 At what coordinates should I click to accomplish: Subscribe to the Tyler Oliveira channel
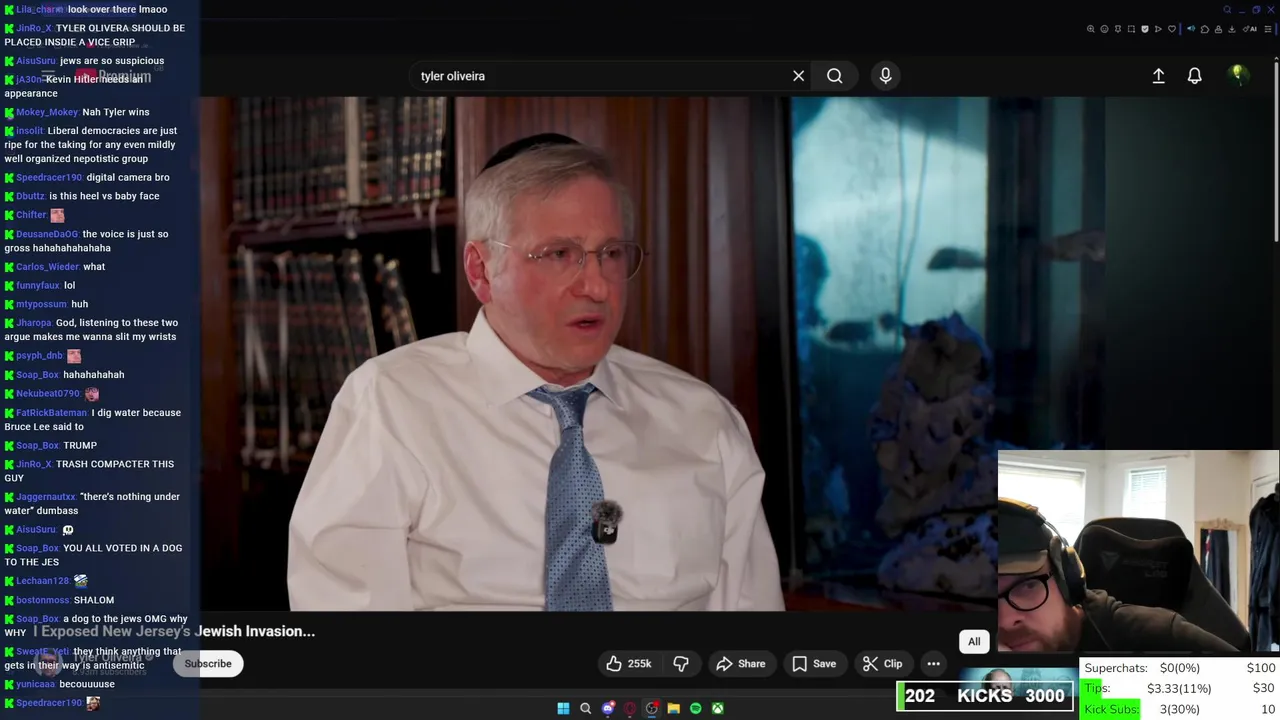pos(208,664)
